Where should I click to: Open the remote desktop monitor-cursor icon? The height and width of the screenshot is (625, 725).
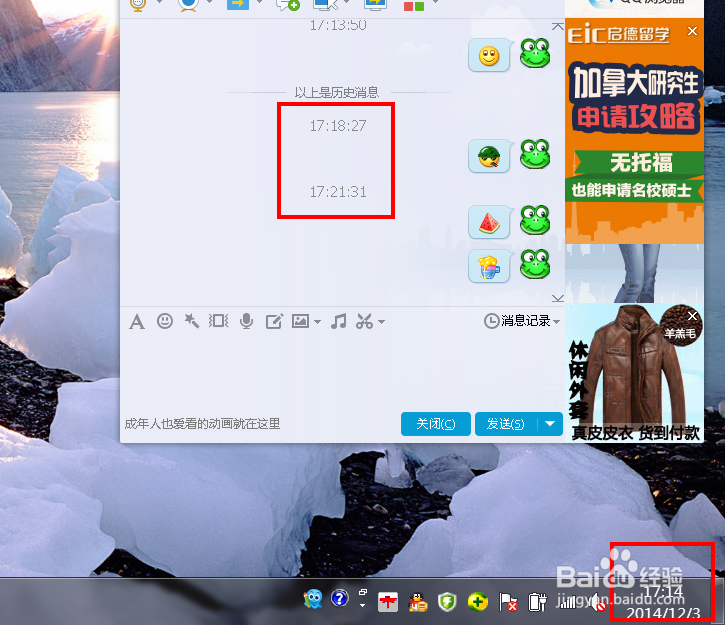coord(326,4)
